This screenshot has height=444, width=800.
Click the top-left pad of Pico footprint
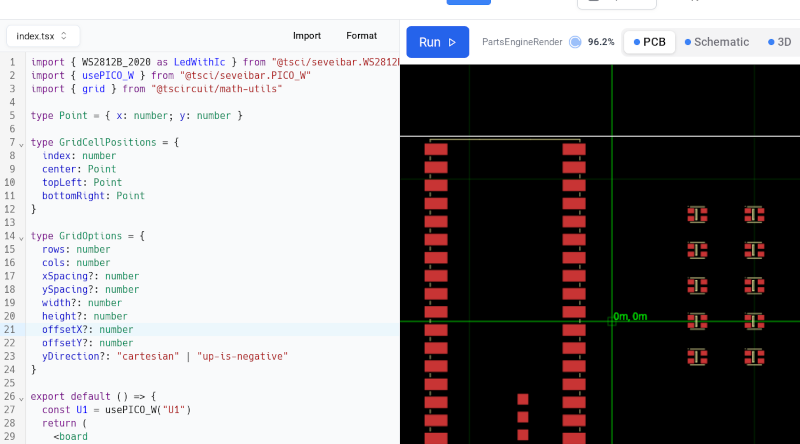point(436,149)
